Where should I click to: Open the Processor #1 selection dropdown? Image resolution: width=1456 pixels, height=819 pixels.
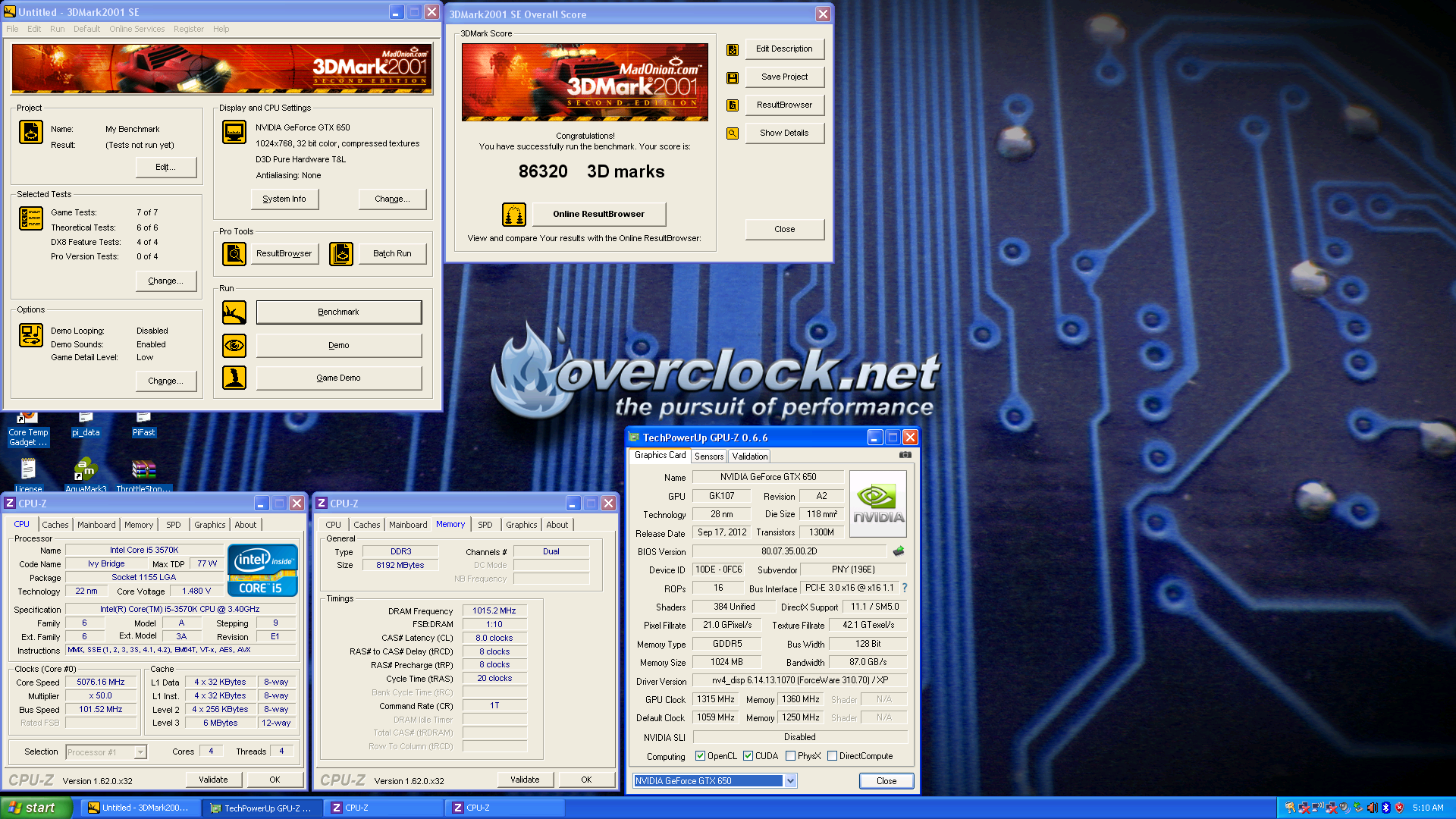[x=140, y=752]
